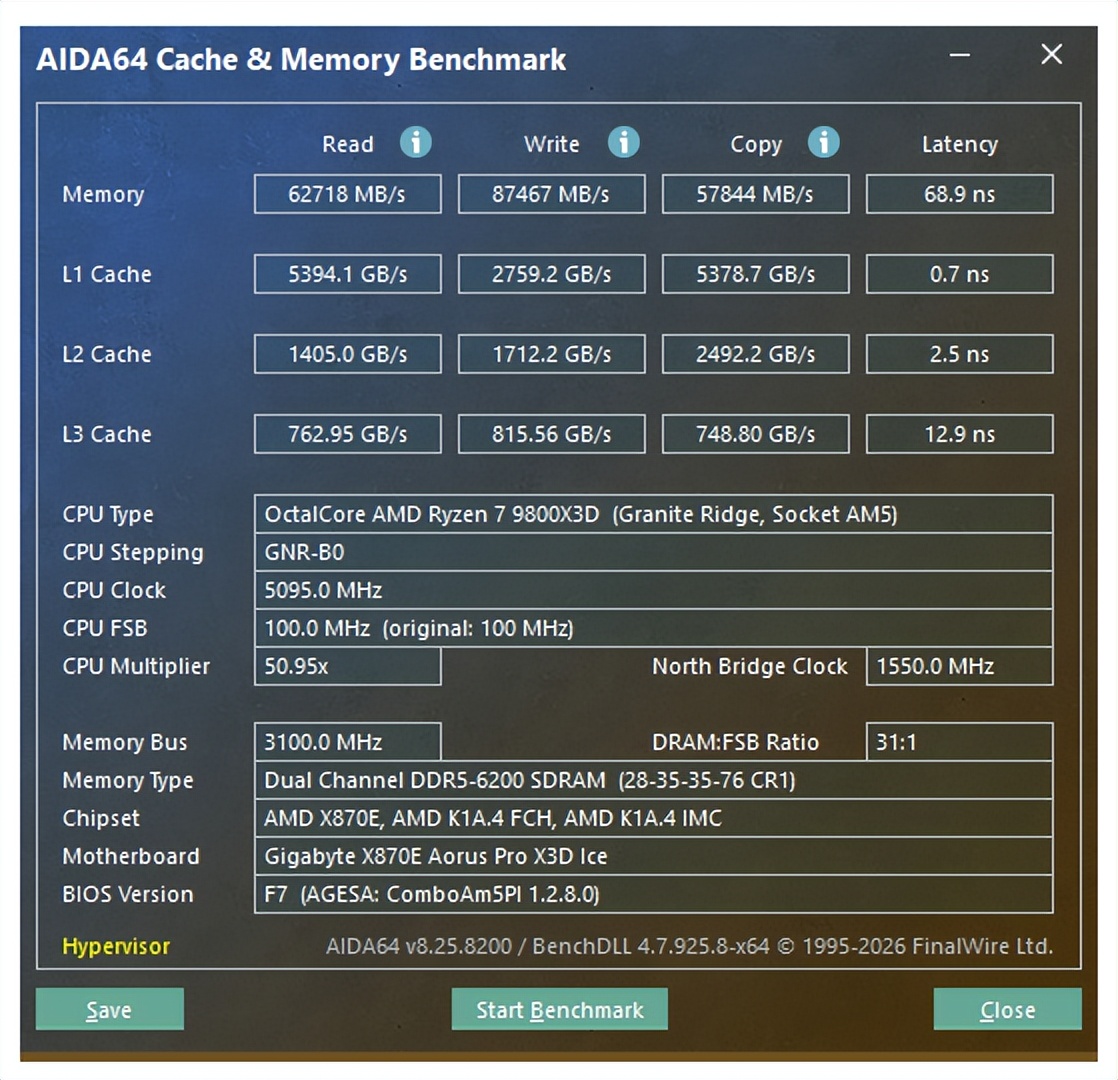Screen dimensions: 1118x1080
Task: Click the Memory Type label
Action: click(128, 781)
